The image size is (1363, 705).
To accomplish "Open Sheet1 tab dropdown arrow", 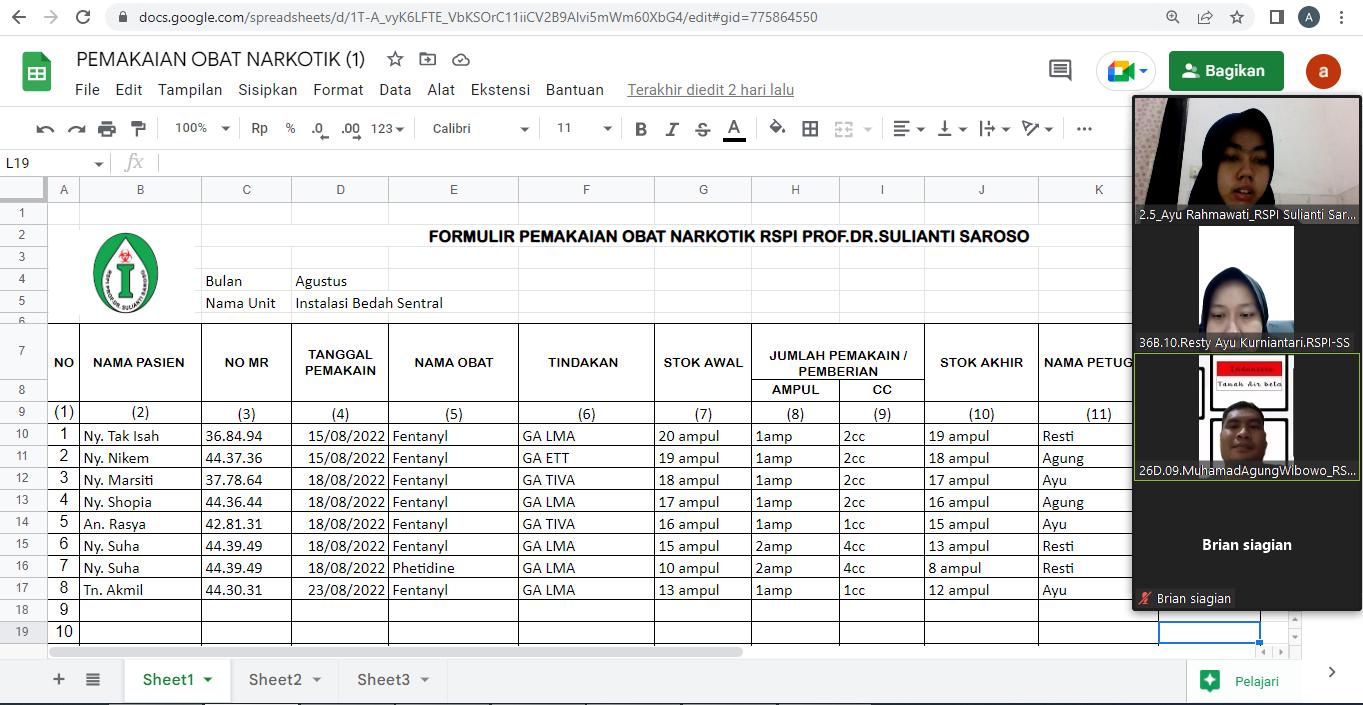I will click(208, 680).
